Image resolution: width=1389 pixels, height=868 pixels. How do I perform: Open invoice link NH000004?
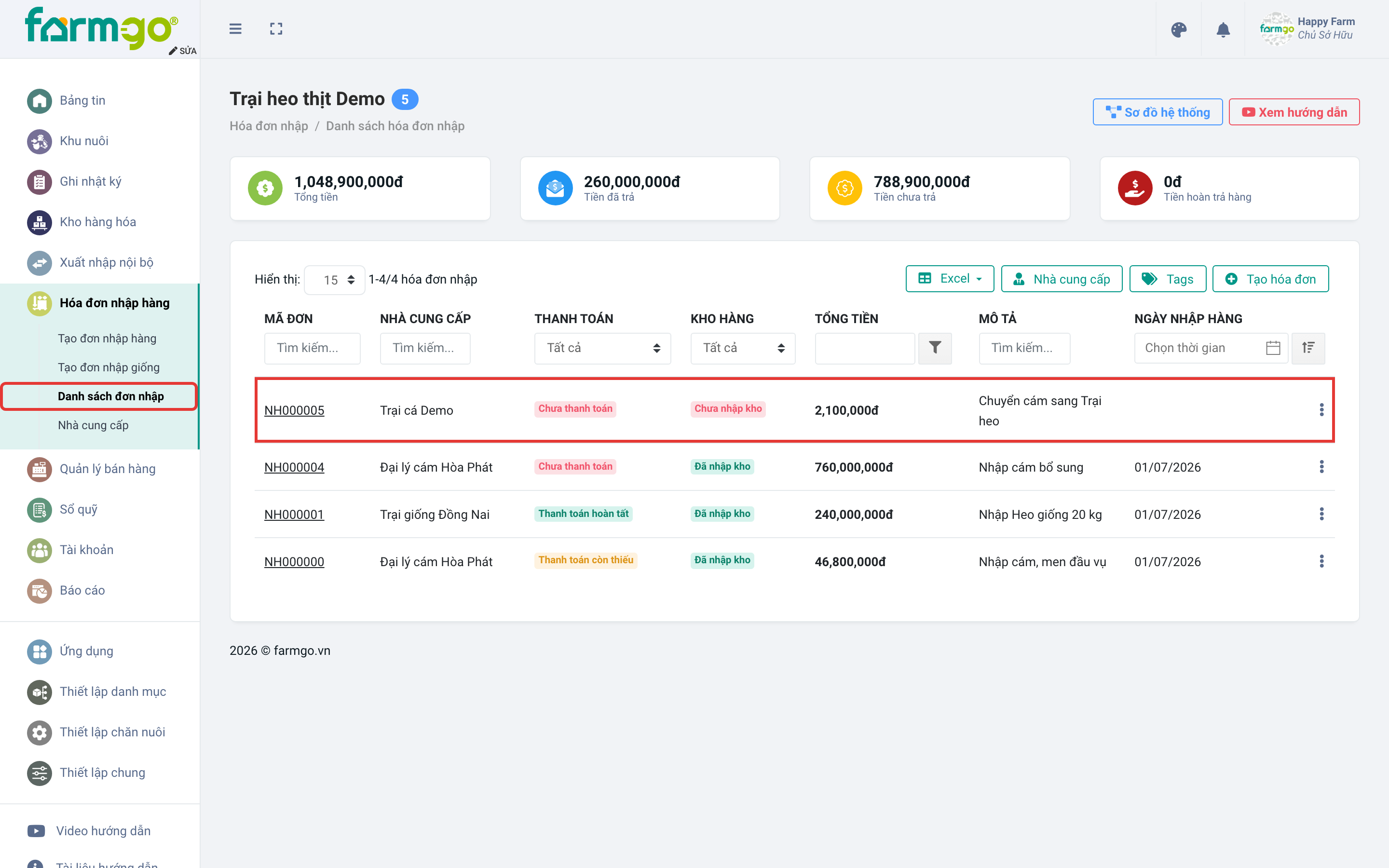point(294,467)
